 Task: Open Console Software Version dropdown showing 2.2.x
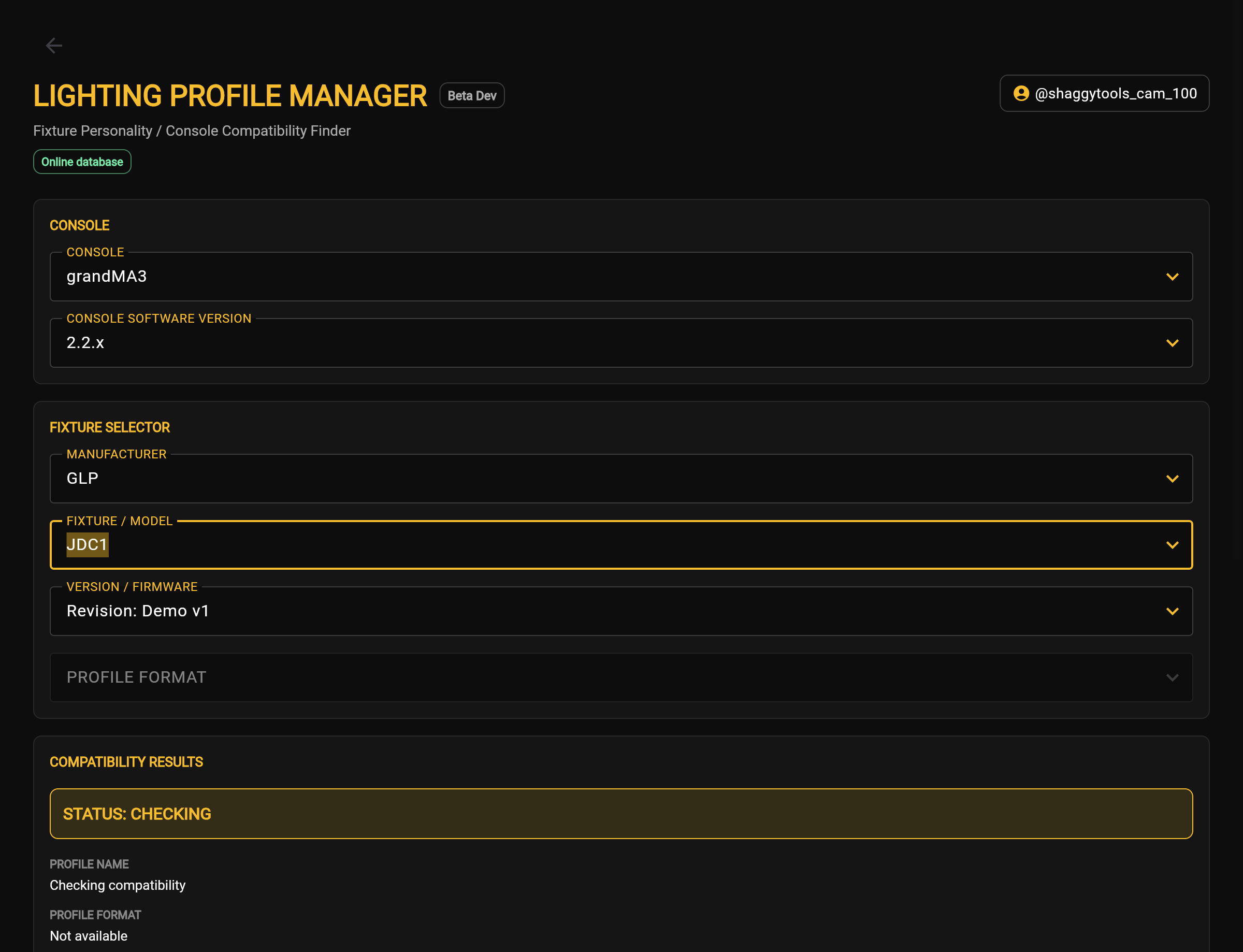coord(621,343)
